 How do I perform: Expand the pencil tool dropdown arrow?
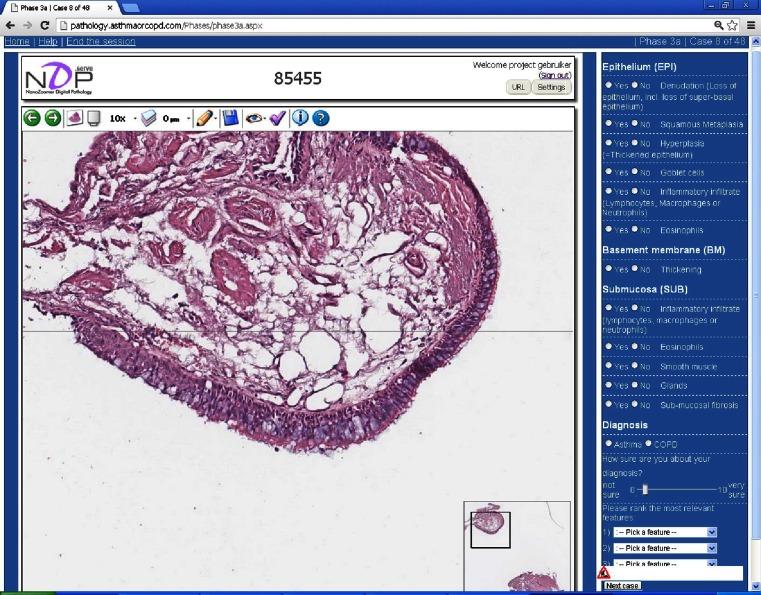coord(215,118)
